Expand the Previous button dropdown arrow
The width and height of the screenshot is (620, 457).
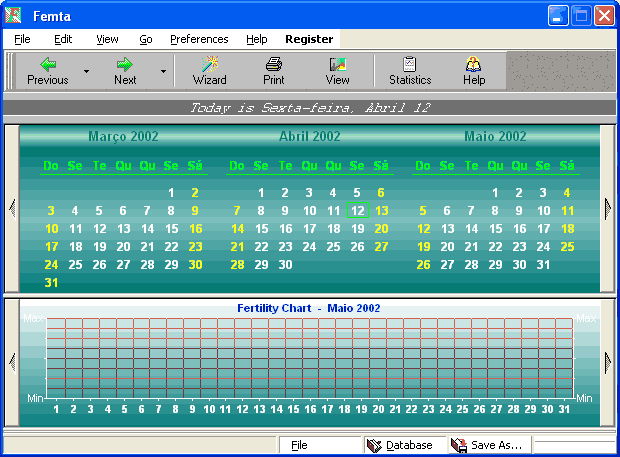(86, 72)
